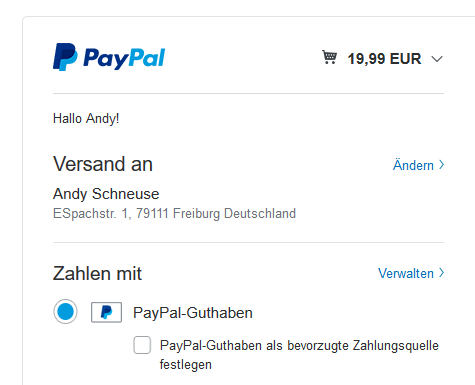Click the Hallo Andy! greeting text
Viewport: 475px width, 385px height.
point(86,119)
